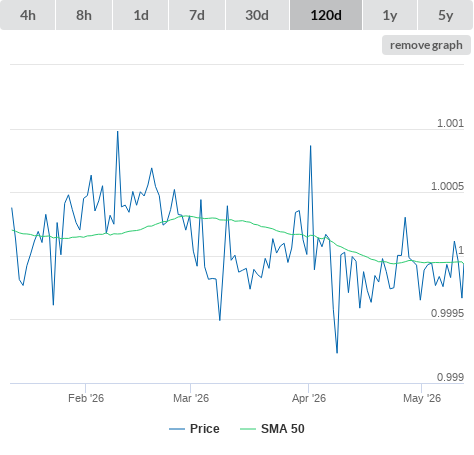Click the green SMA 50 legend marker
This screenshot has width=474, height=455.
[x=248, y=429]
